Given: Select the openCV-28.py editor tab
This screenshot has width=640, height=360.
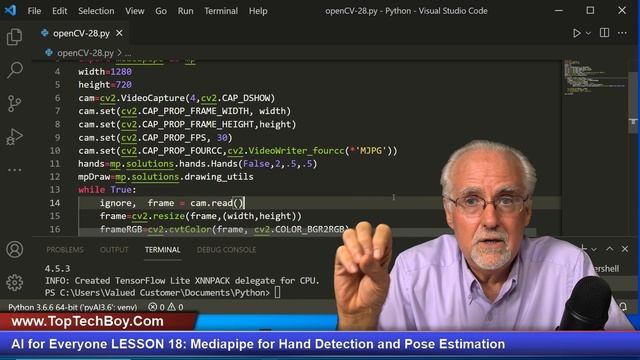Looking at the screenshot, I should (81, 33).
